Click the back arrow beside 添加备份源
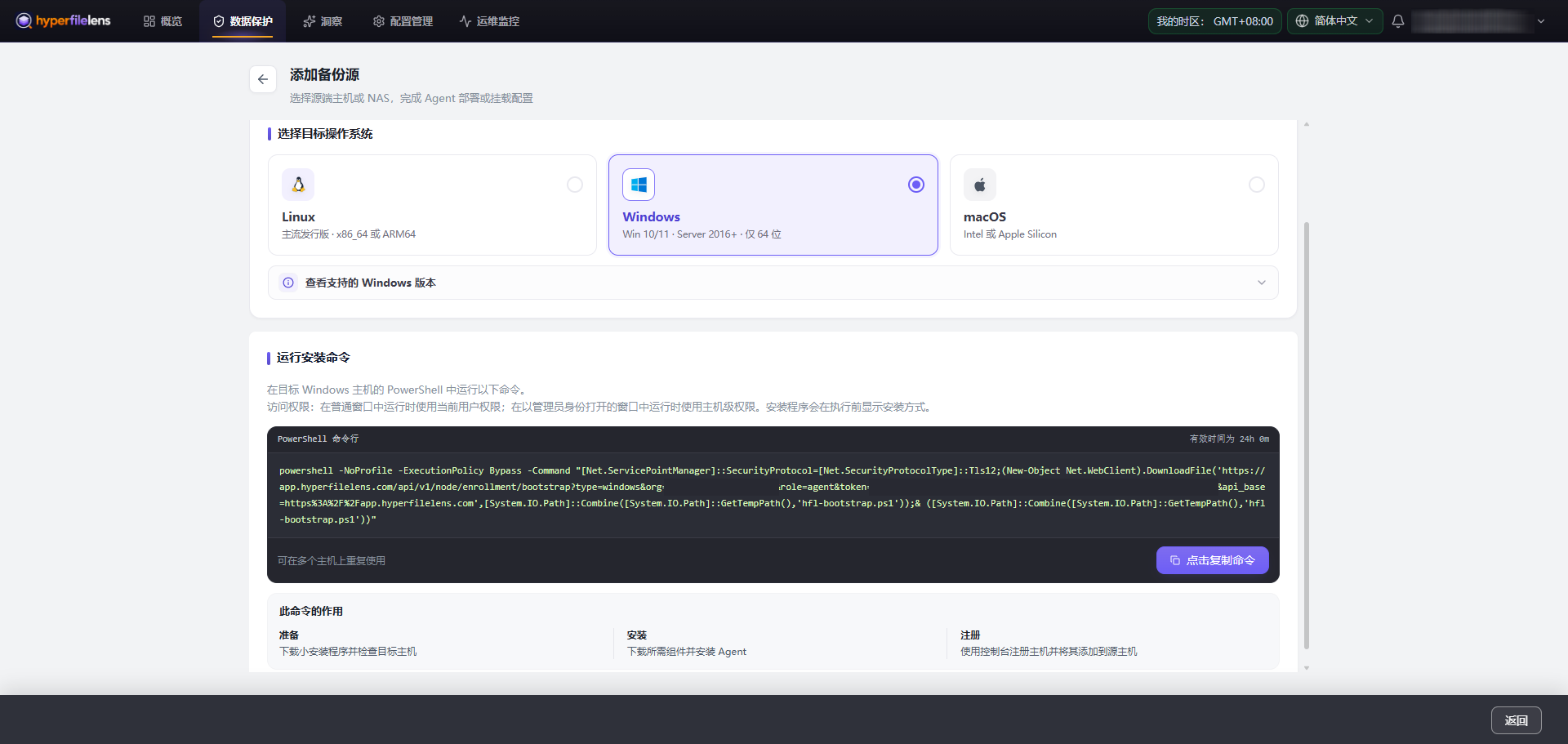1568x744 pixels. coord(263,79)
